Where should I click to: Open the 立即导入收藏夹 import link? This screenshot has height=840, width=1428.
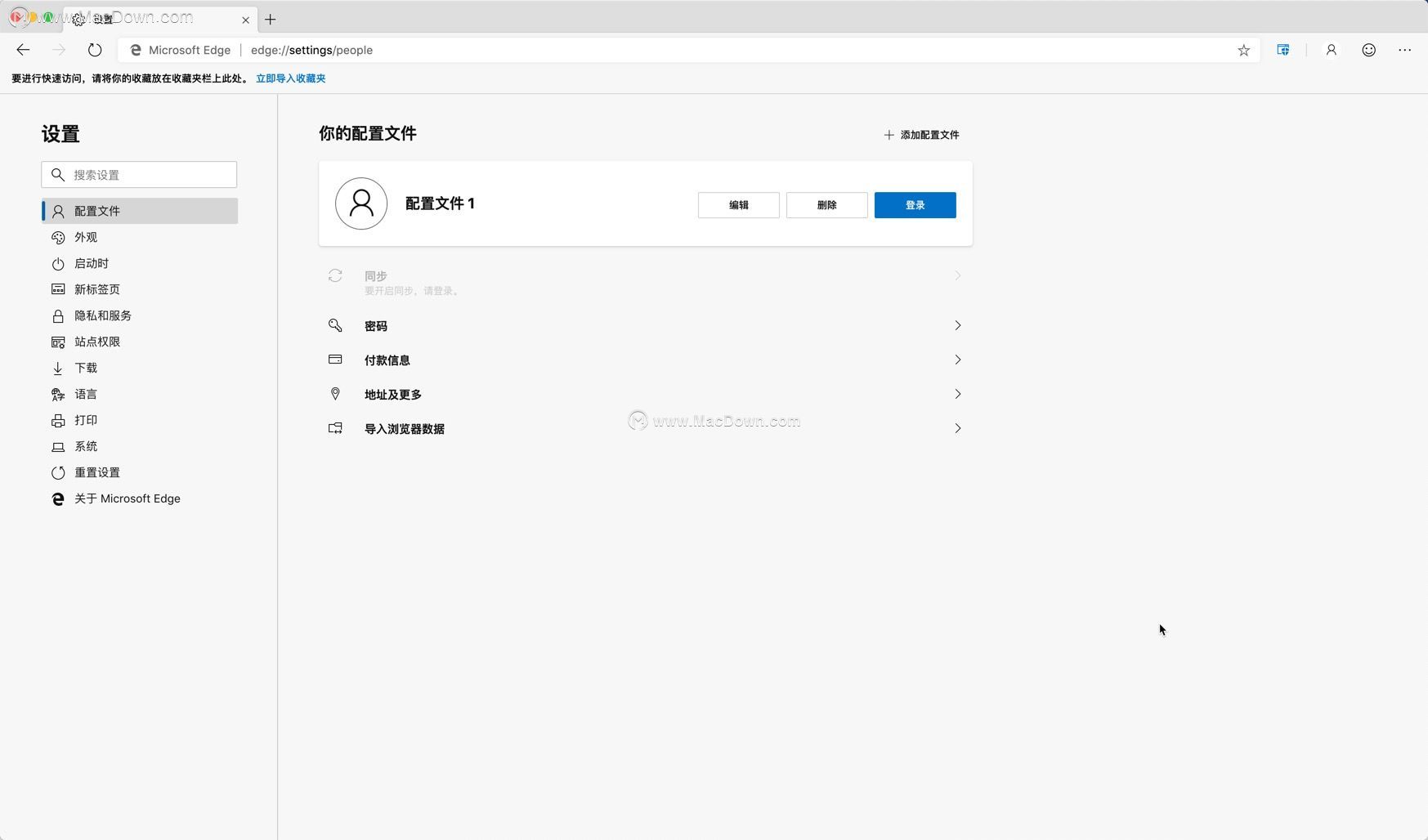[x=290, y=78]
